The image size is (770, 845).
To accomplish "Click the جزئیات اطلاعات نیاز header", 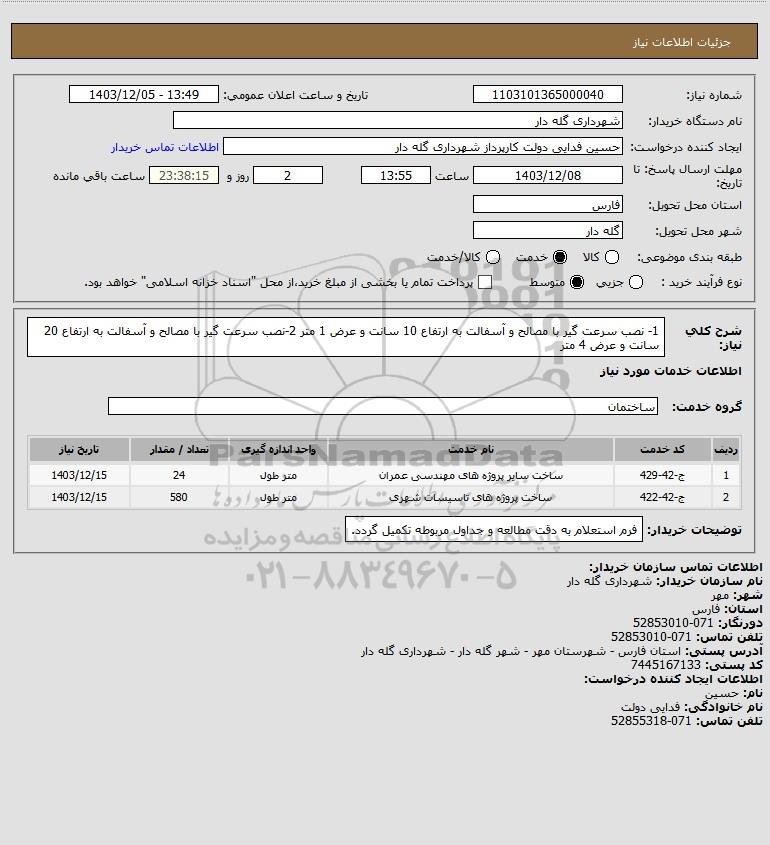I will pos(682,43).
